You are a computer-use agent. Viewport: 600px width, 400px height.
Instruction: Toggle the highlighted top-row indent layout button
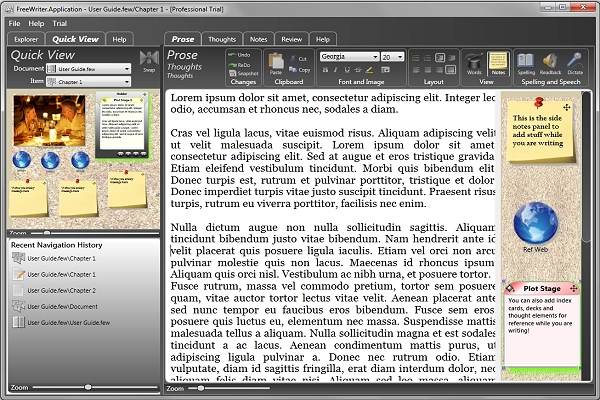click(440, 58)
